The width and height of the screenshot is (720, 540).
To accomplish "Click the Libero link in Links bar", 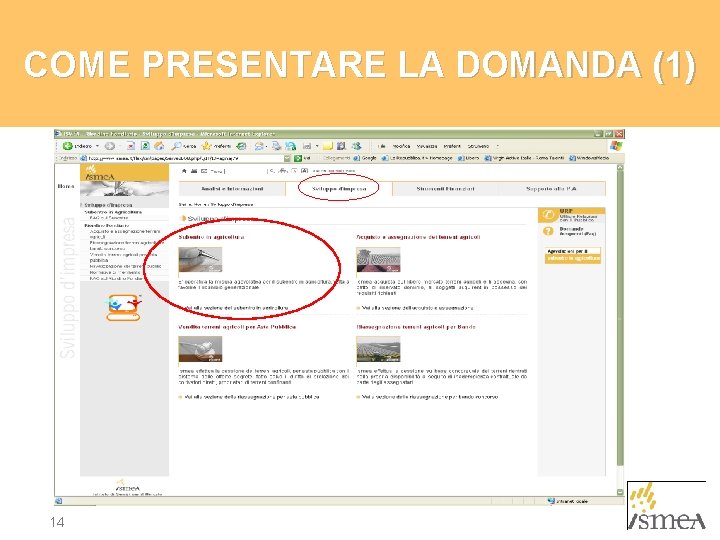I will point(468,158).
